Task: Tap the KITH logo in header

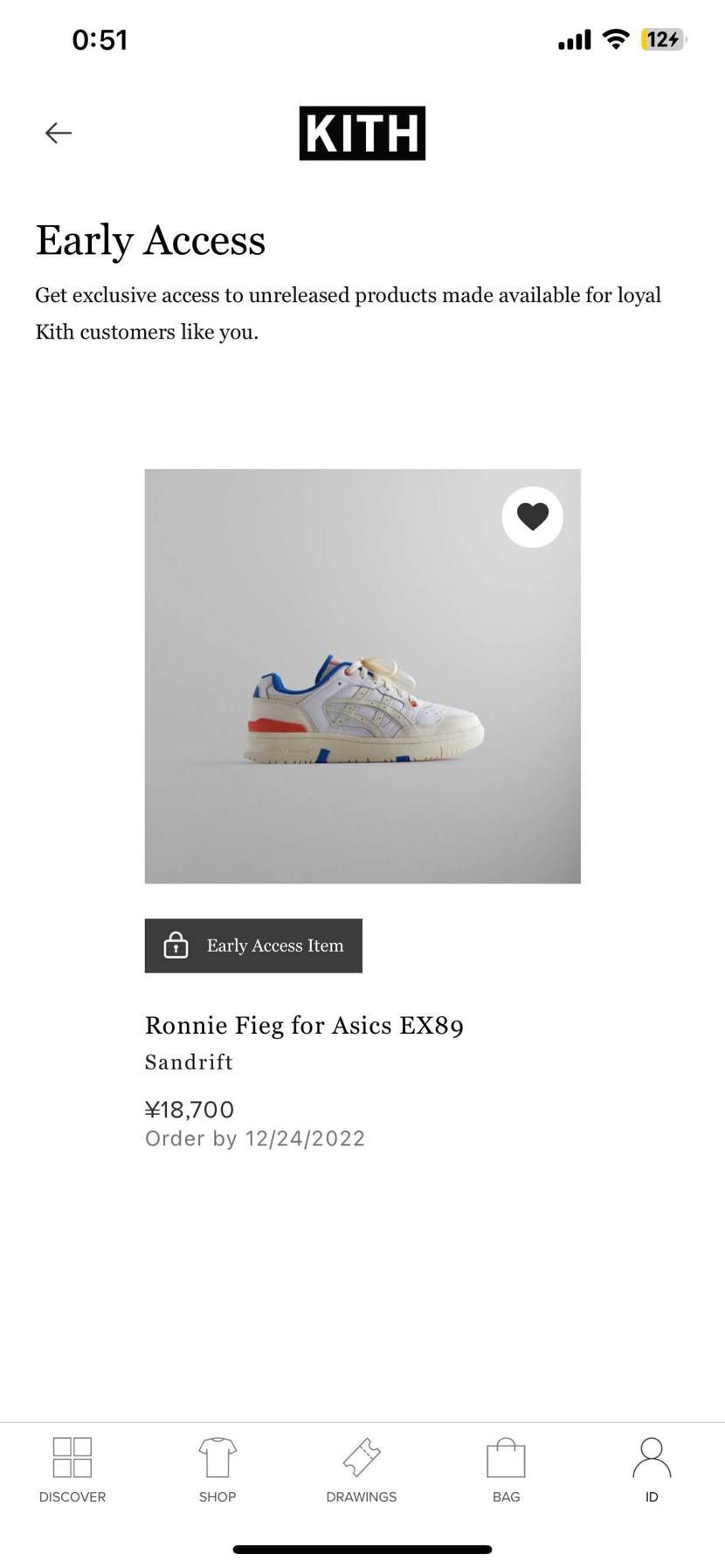Action: coord(362,134)
